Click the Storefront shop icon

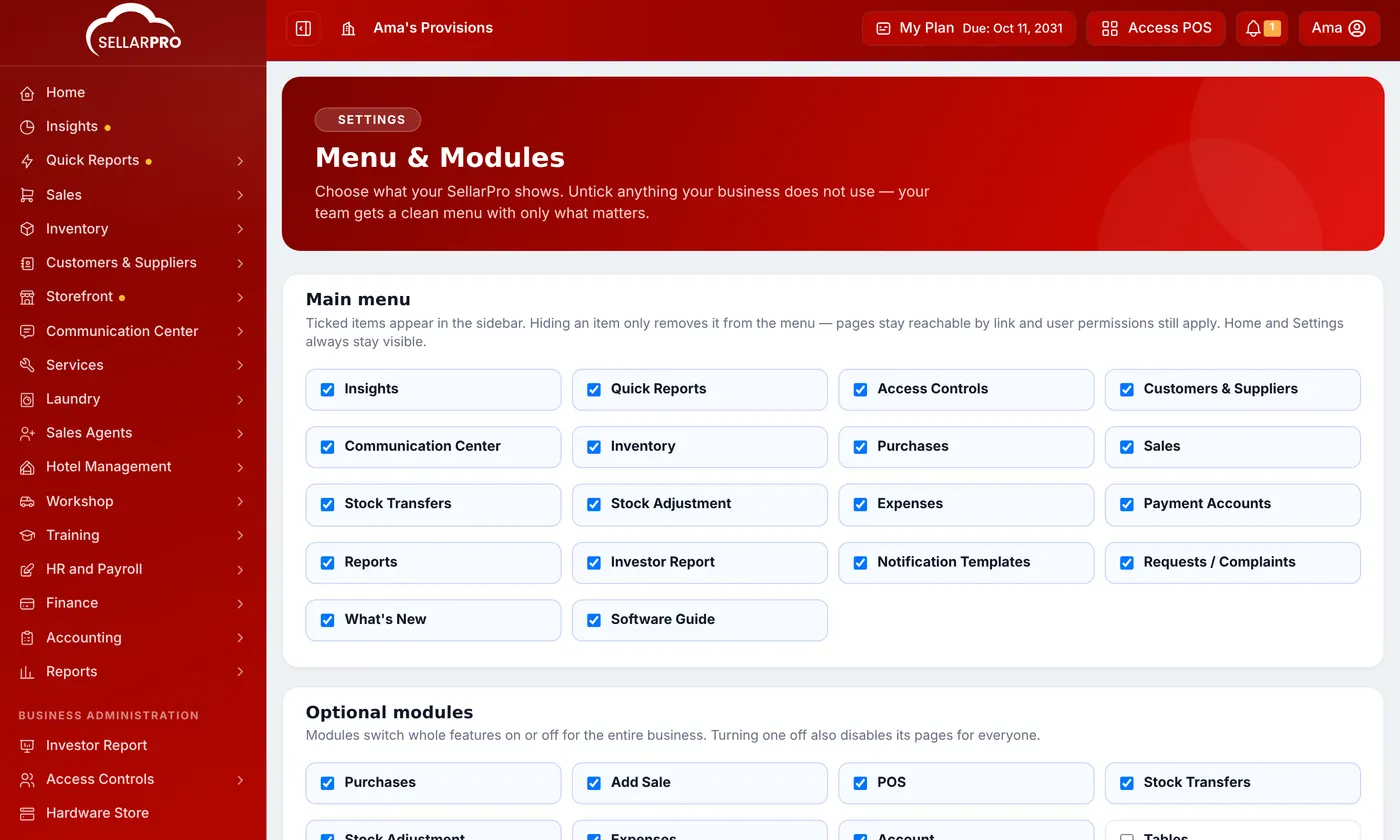pyautogui.click(x=27, y=297)
